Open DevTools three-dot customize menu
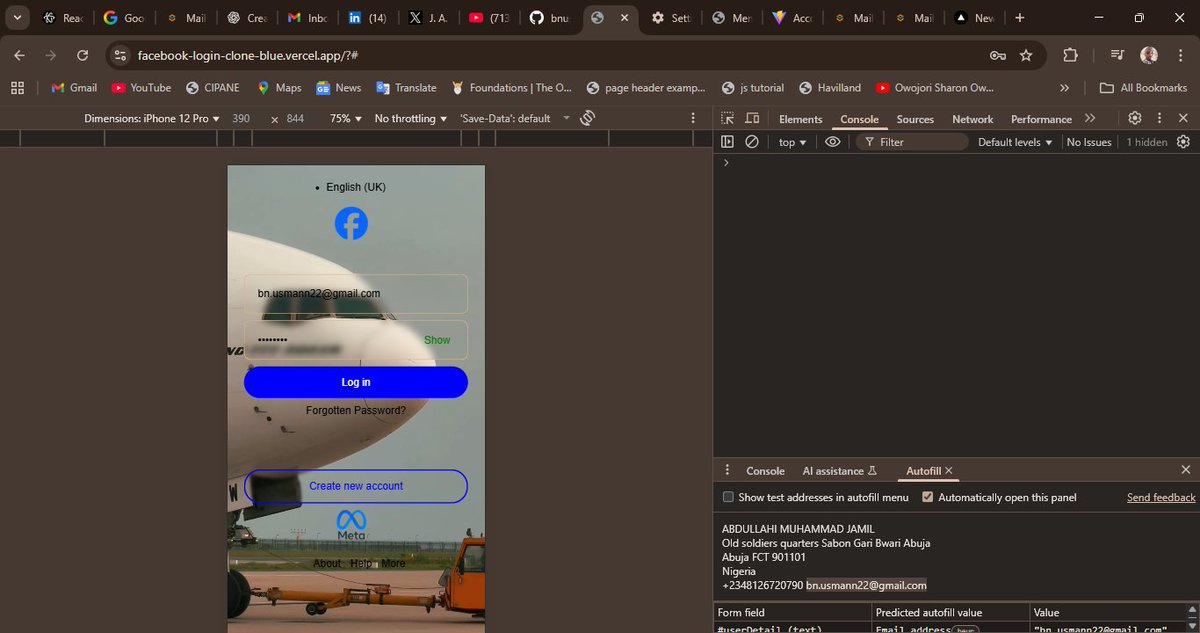 tap(1160, 118)
